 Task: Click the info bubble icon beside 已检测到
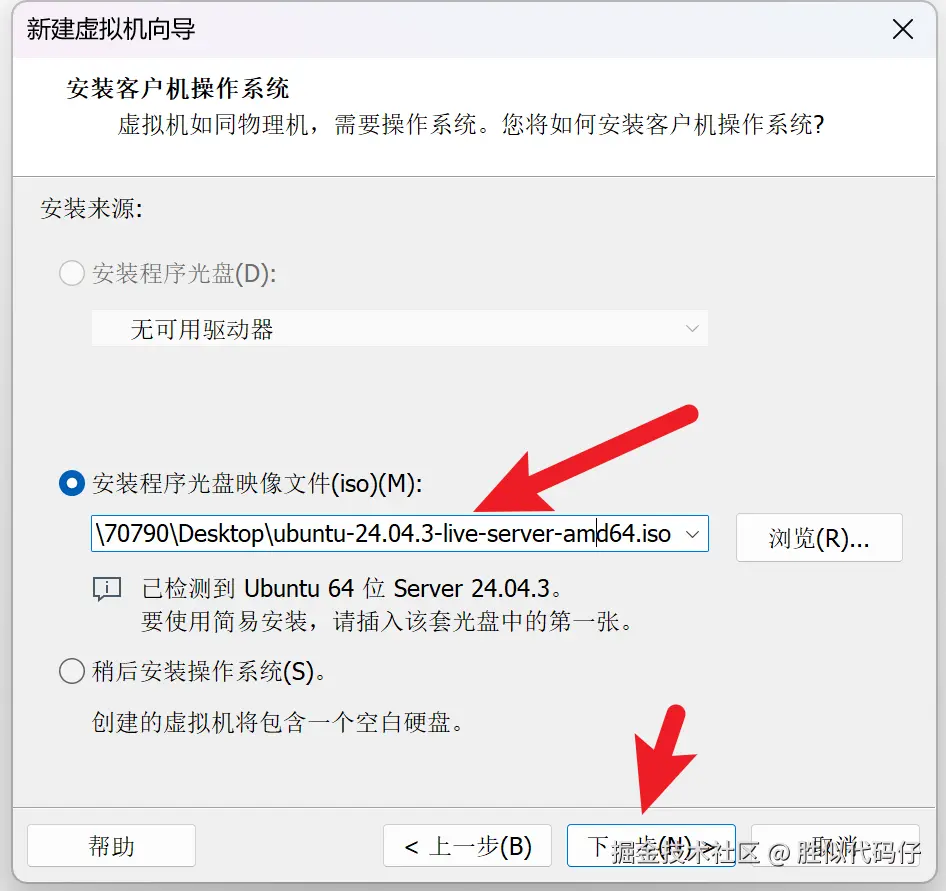(107, 589)
